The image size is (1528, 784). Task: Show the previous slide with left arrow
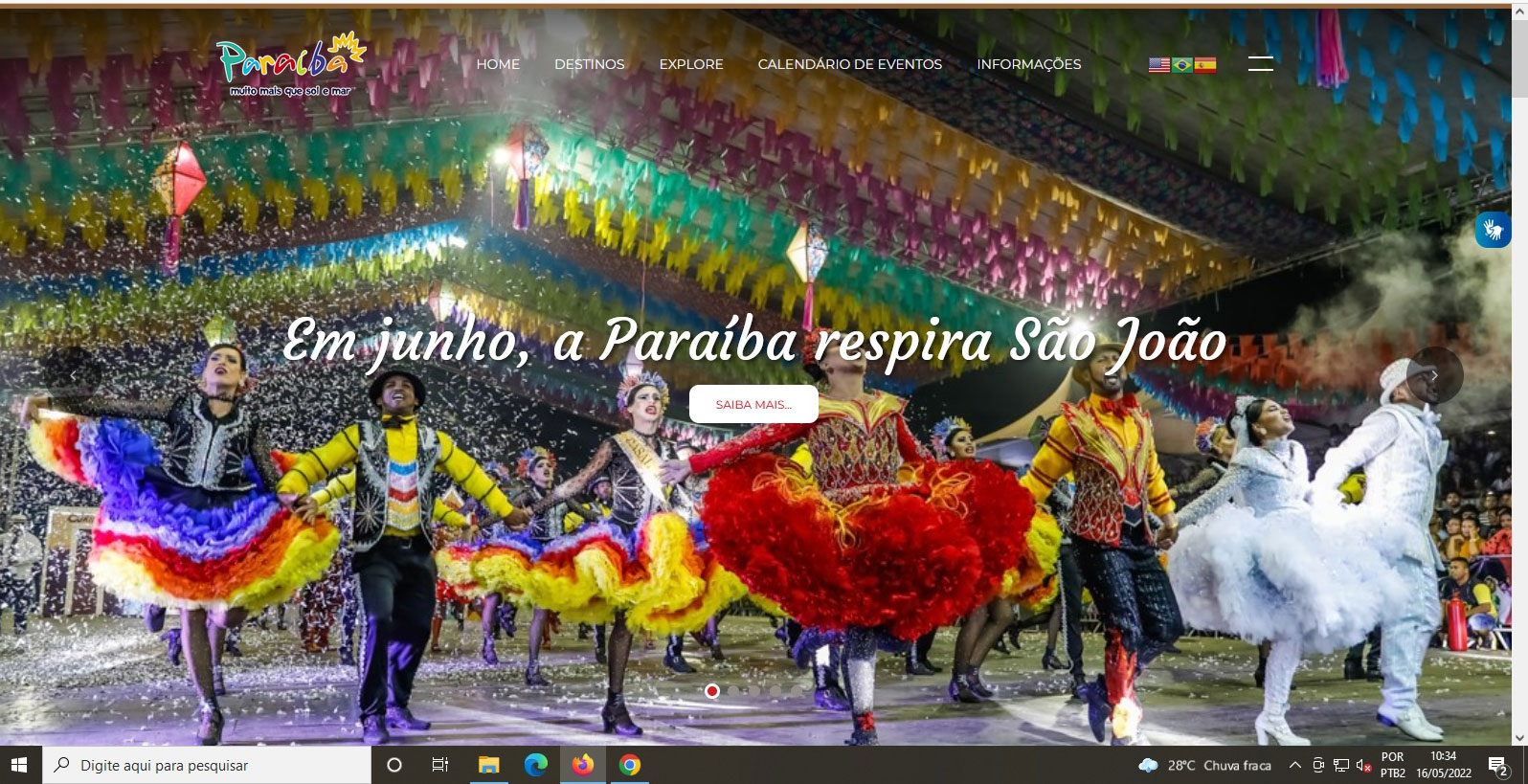73,375
